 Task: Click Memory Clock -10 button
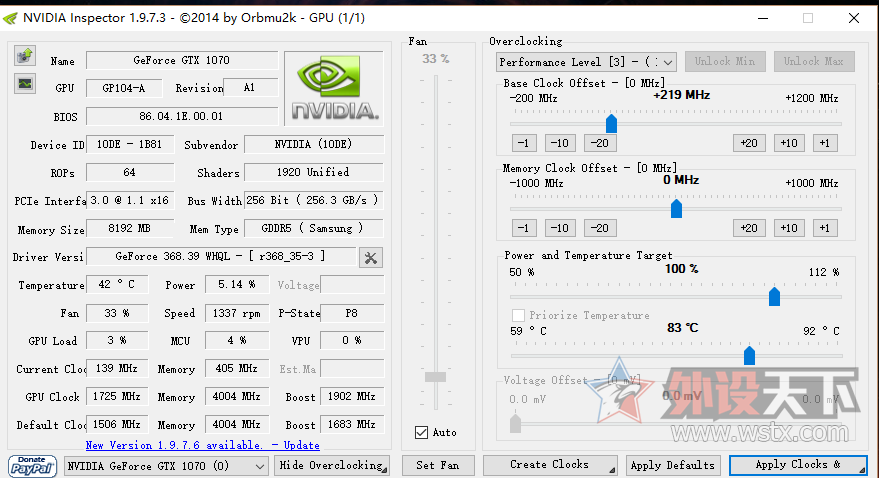[x=559, y=228]
